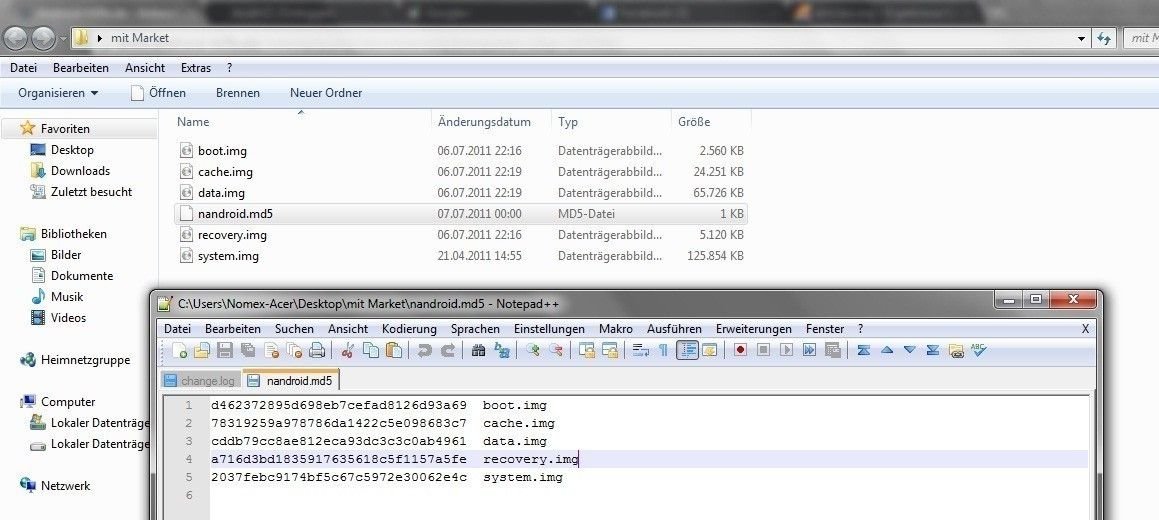Click the X document-close button in Notepad++ menu bar
This screenshot has width=1159, height=520.
(x=1085, y=329)
